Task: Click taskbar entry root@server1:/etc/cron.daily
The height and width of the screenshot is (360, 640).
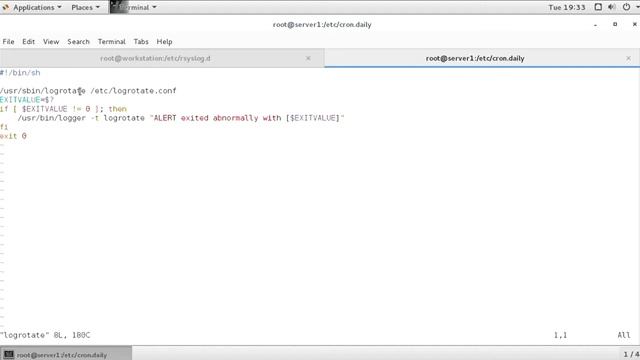Action: tap(66, 355)
